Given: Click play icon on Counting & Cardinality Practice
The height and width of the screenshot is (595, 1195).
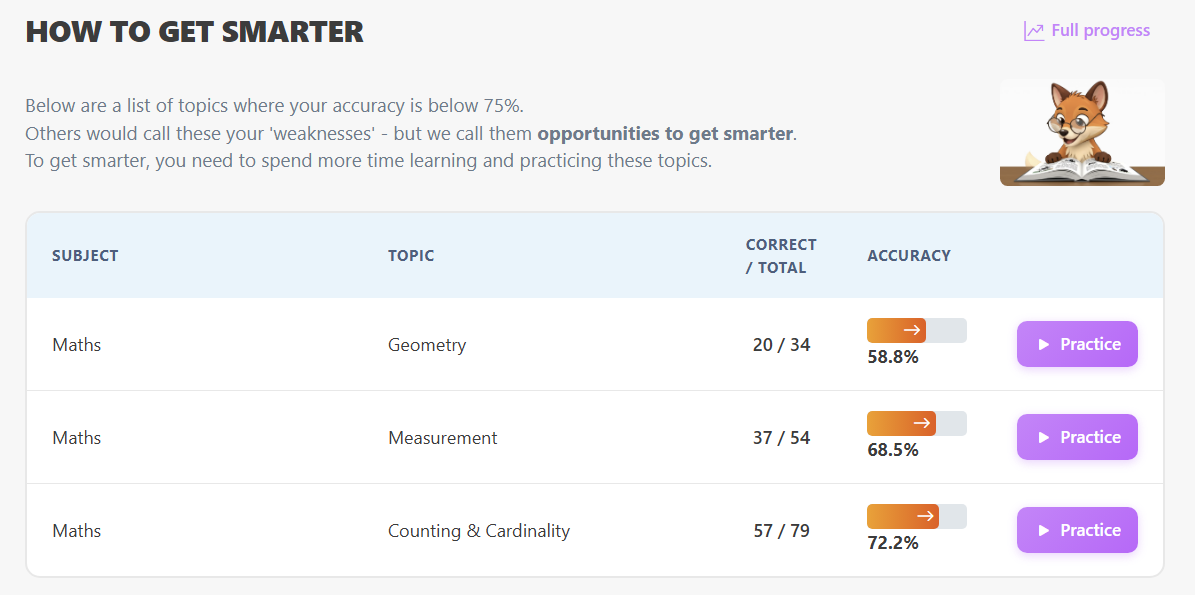Looking at the screenshot, I should [x=1044, y=531].
